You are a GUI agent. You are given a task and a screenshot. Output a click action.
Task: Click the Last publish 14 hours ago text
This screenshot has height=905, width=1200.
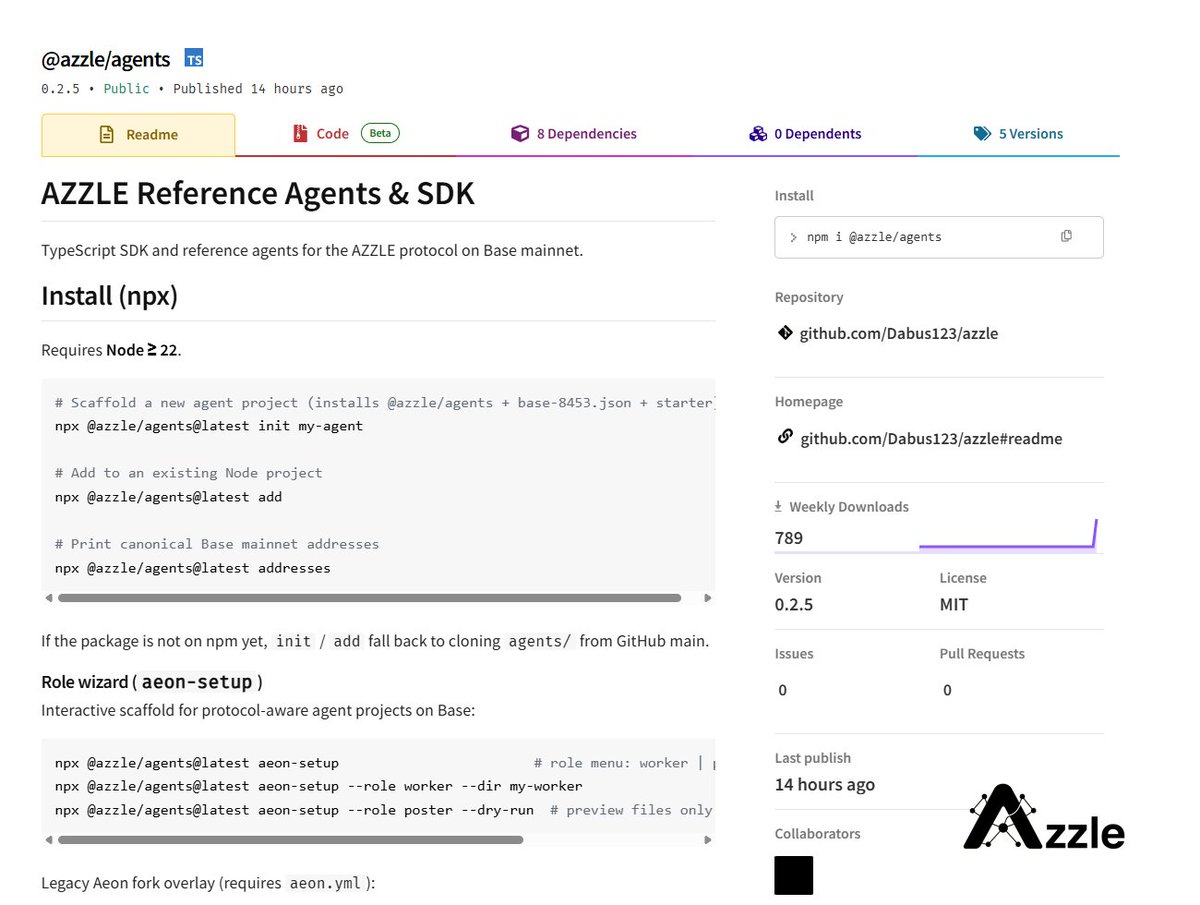tap(825, 785)
